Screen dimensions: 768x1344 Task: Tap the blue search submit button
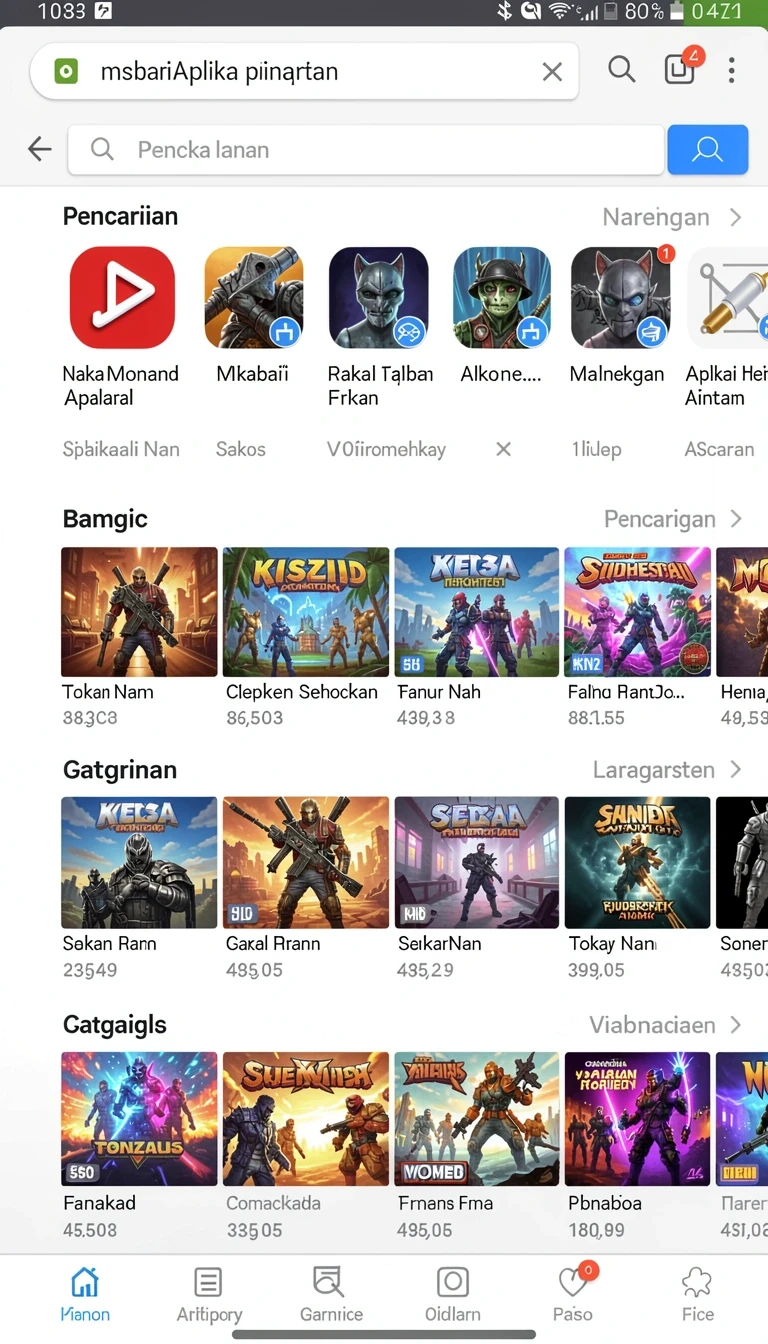pos(708,150)
